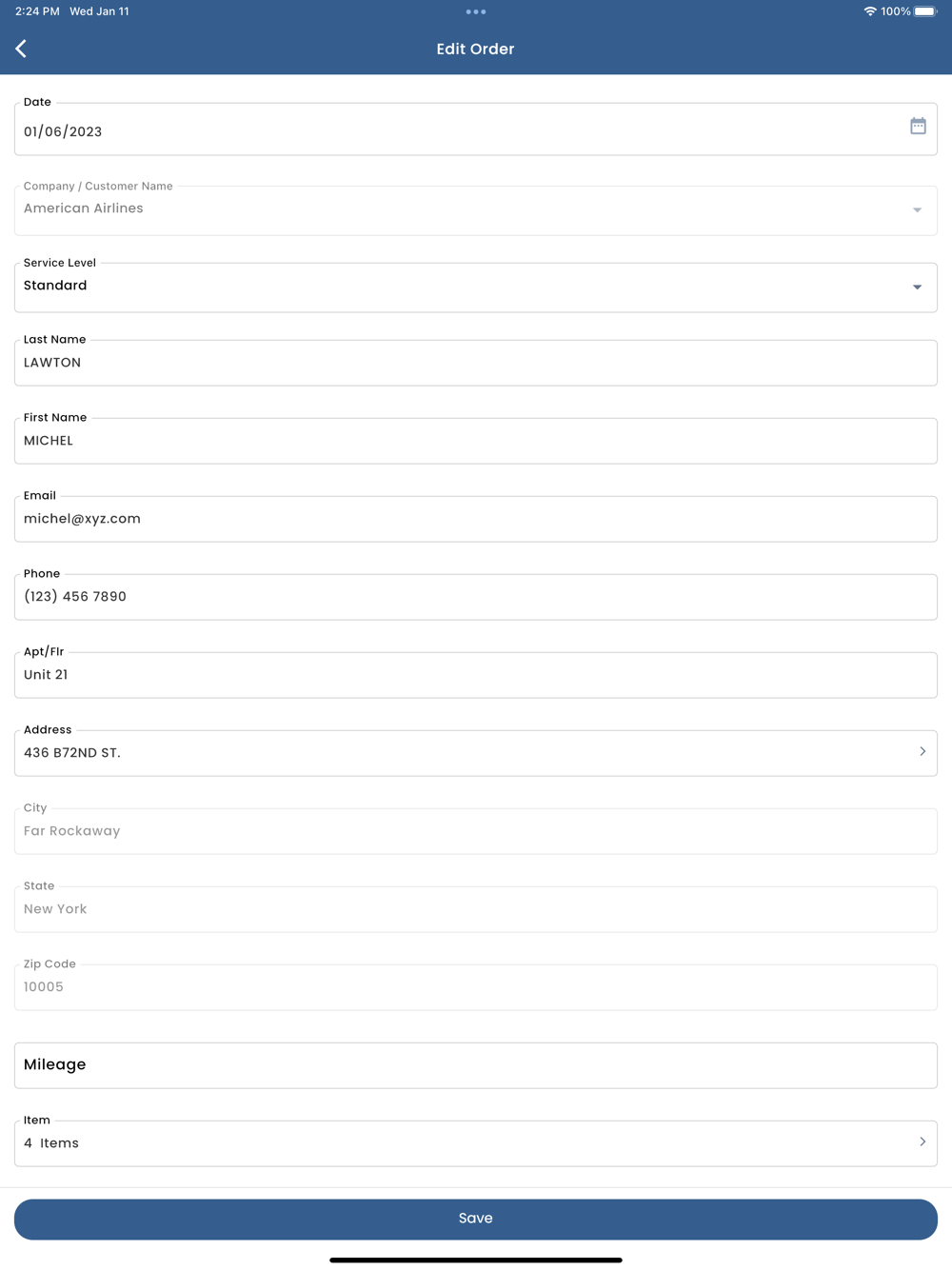Tap the three-dot multitasking indicator
The image size is (952, 1270).
(476, 11)
